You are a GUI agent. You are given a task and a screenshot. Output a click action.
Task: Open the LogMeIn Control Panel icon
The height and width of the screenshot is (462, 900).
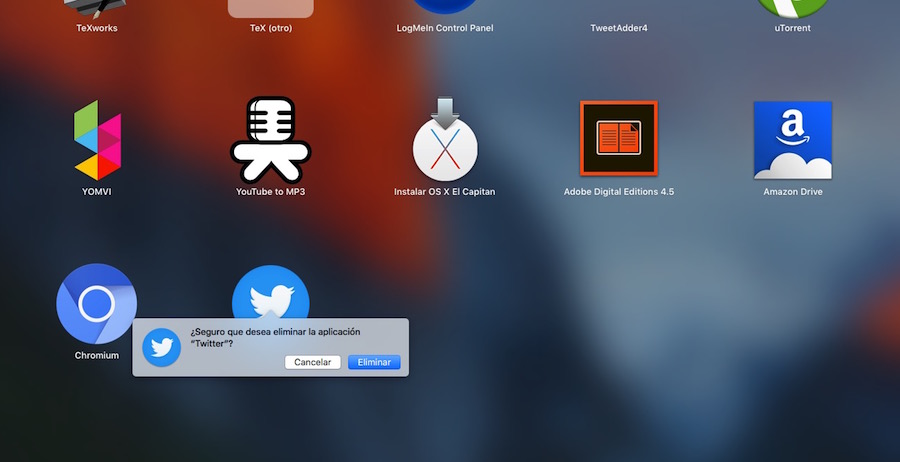444,6
